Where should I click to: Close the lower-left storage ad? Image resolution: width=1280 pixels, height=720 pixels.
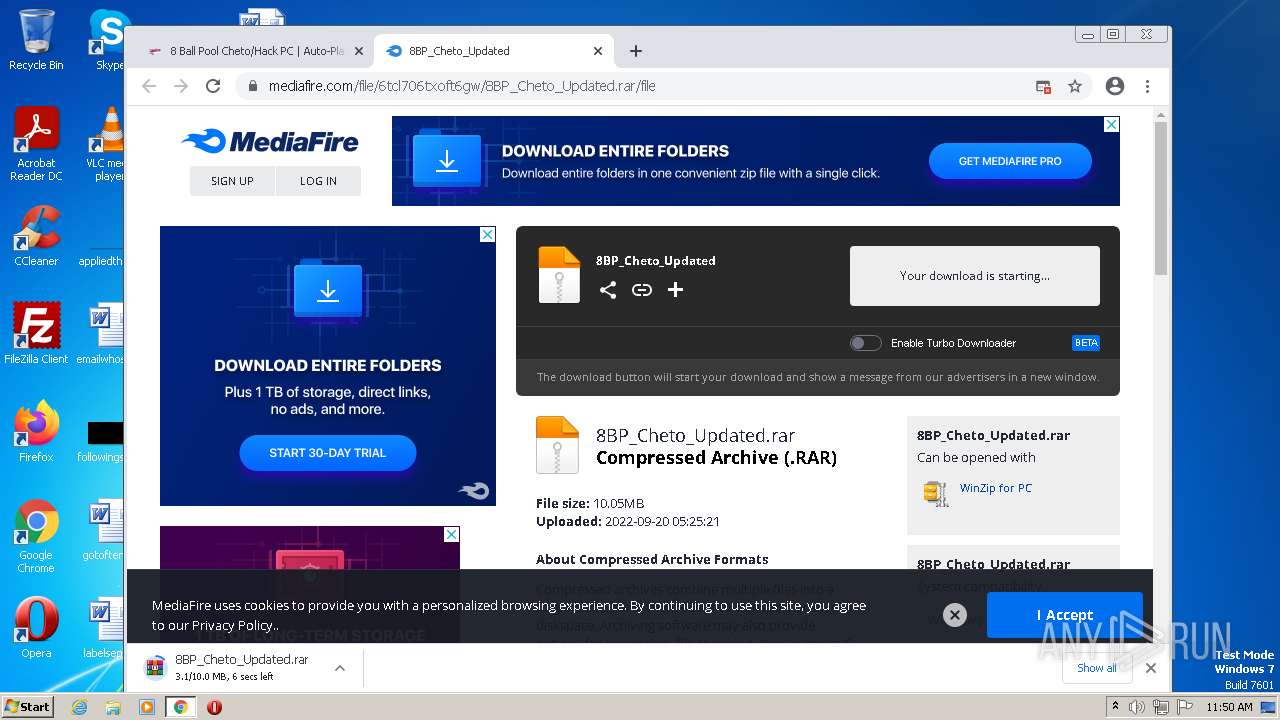point(451,535)
